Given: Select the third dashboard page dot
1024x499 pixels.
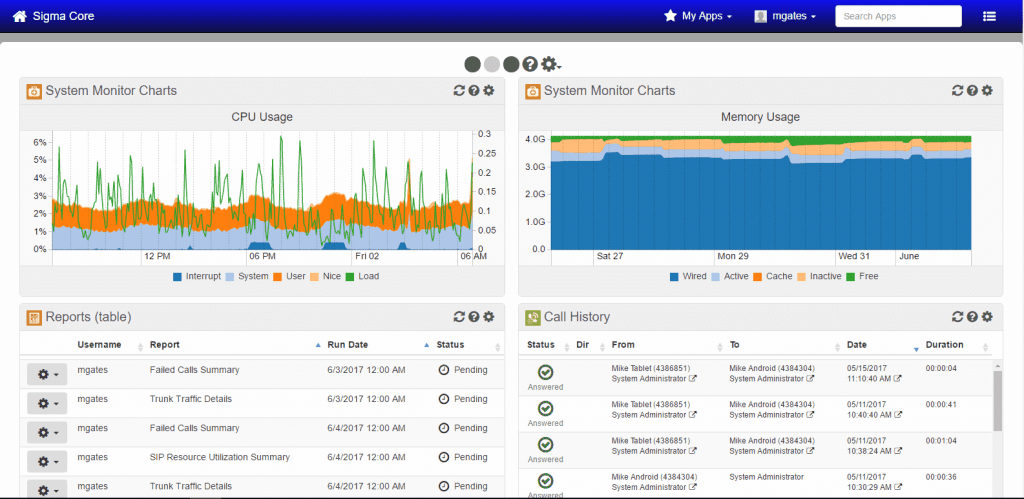Looking at the screenshot, I should pos(511,64).
